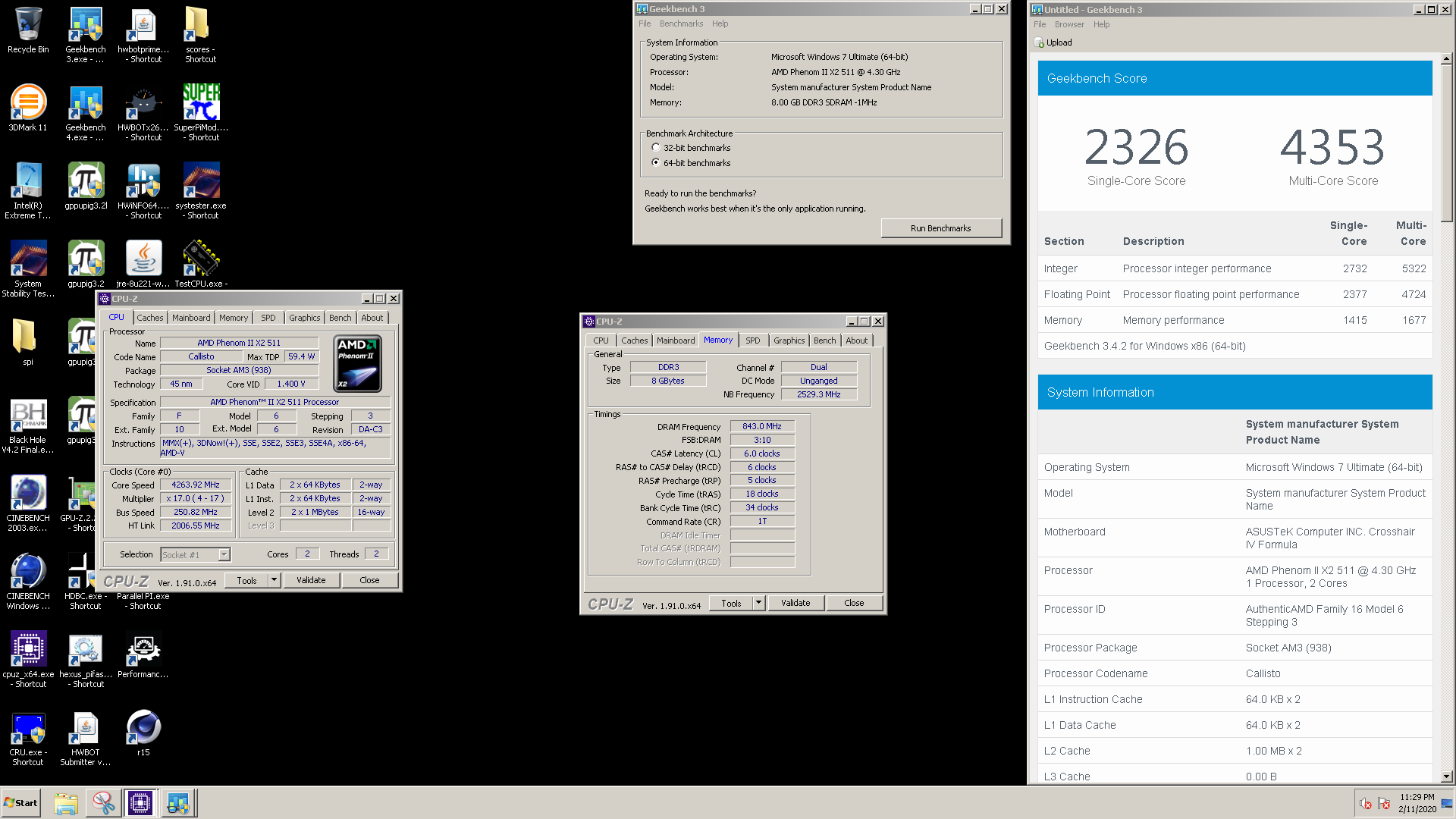The height and width of the screenshot is (819, 1456).
Task: Open HWBOT Submitter desktop icon
Action: (x=86, y=738)
